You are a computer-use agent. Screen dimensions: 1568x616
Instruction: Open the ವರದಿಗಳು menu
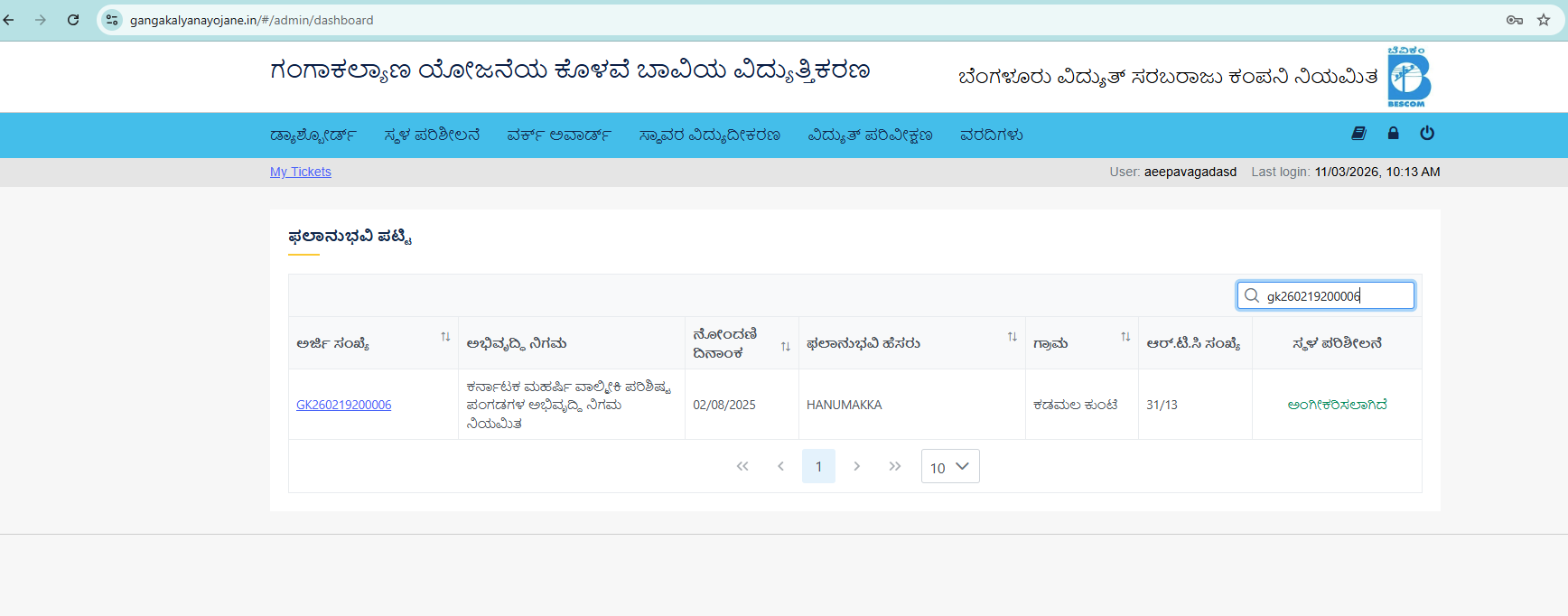coord(991,135)
